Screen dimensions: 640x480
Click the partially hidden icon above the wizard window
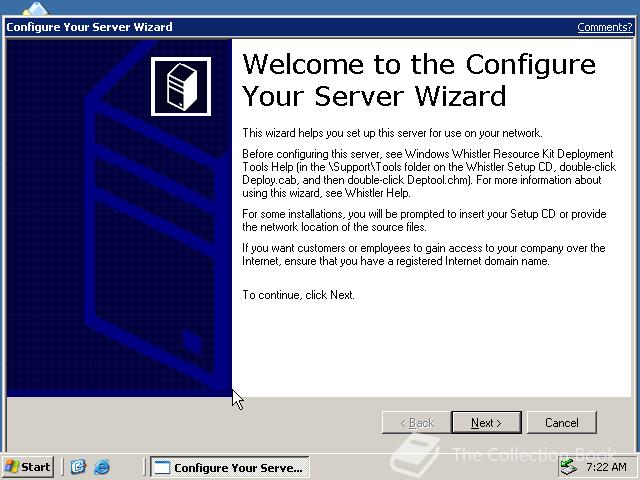(35, 9)
